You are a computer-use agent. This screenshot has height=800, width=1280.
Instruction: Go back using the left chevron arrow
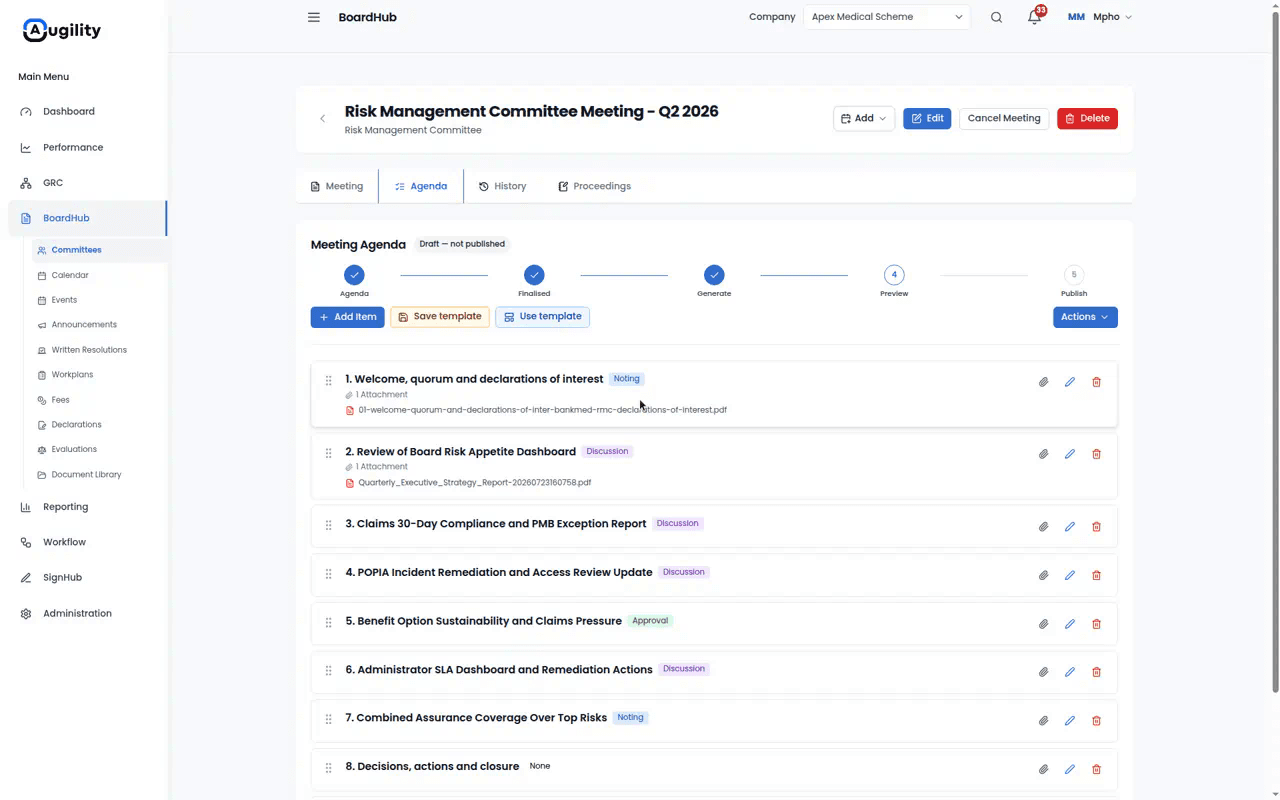point(322,118)
